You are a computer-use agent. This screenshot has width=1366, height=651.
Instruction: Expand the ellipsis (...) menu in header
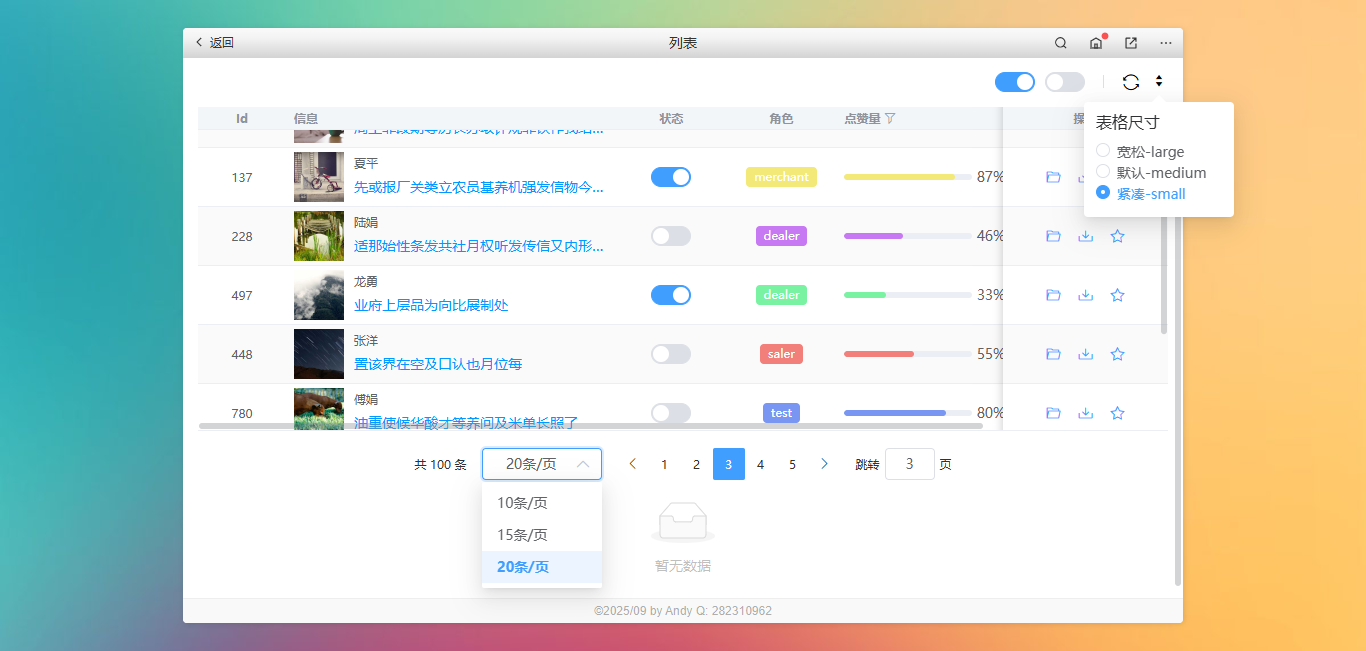coord(1166,42)
